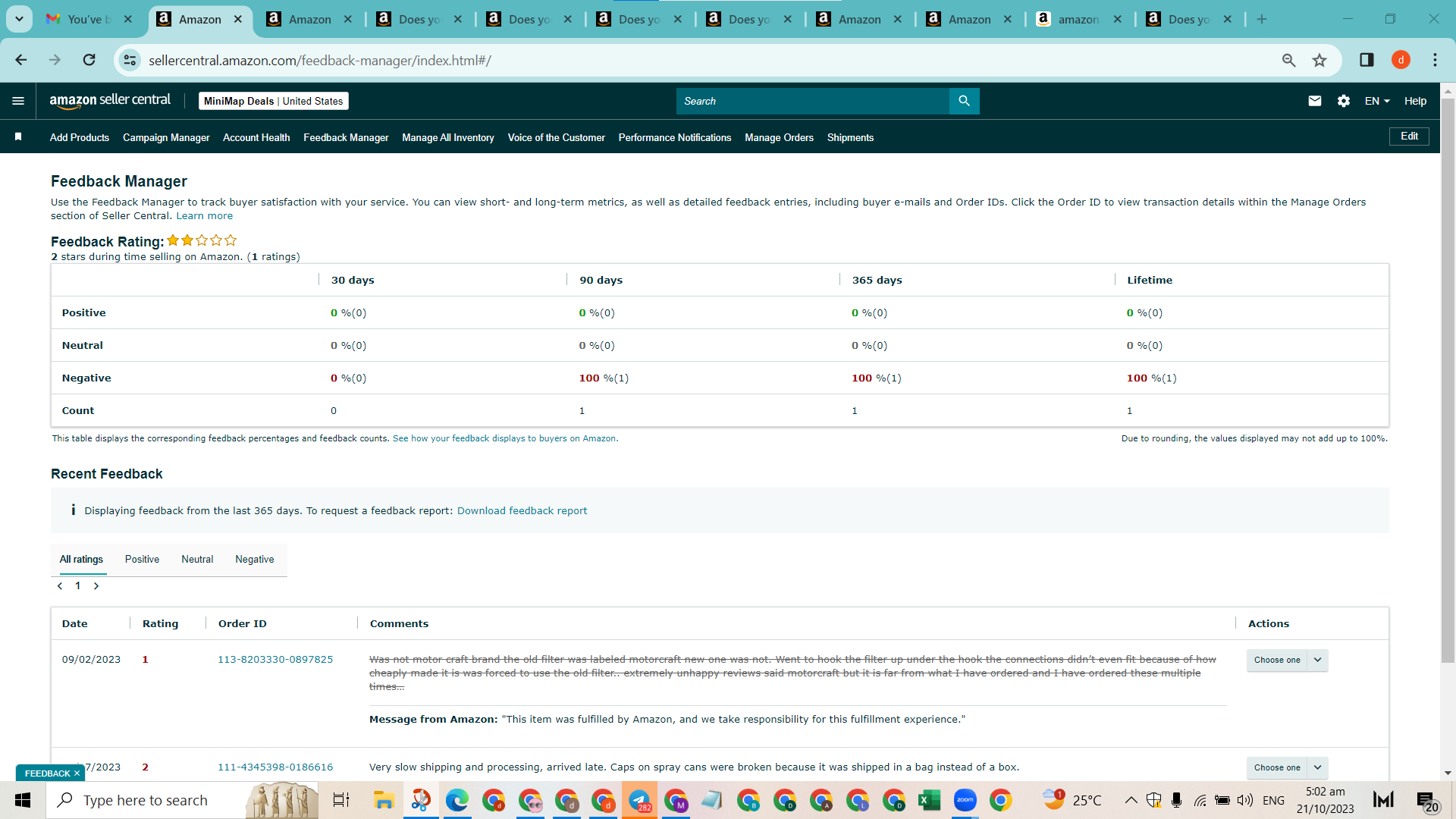Image resolution: width=1456 pixels, height=819 pixels.
Task: Open the messages envelope icon
Action: pyautogui.click(x=1315, y=101)
